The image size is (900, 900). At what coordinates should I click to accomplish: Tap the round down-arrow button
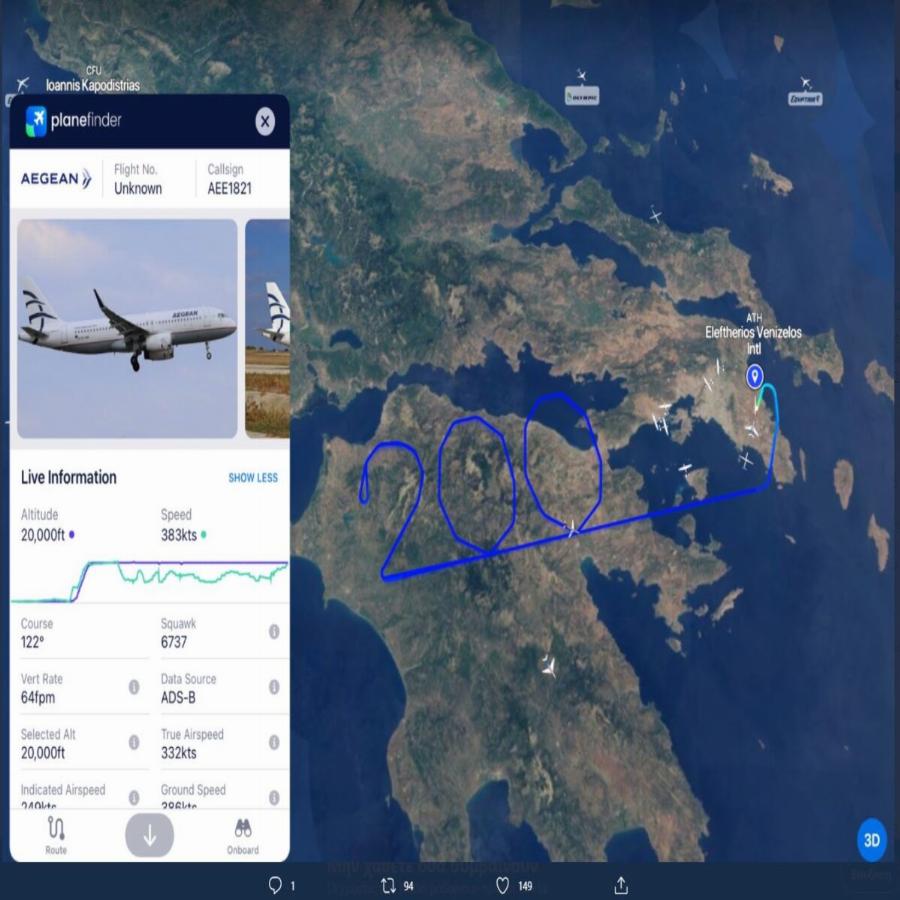coord(149,835)
